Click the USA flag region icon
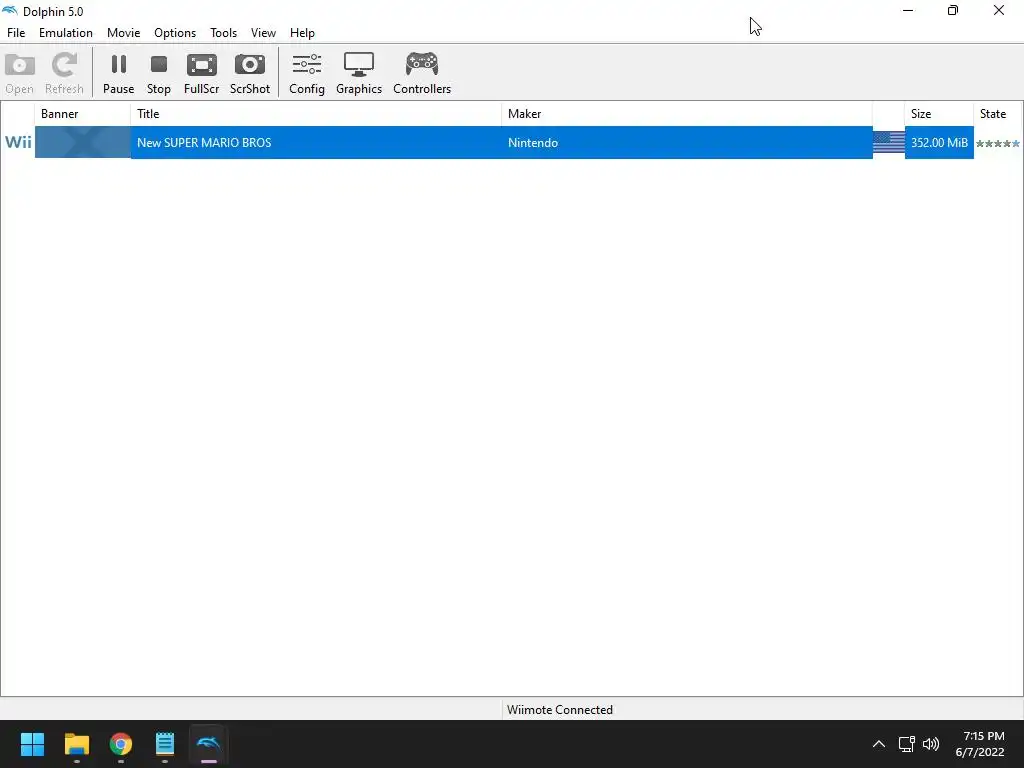The width and height of the screenshot is (1024, 768). click(889, 142)
